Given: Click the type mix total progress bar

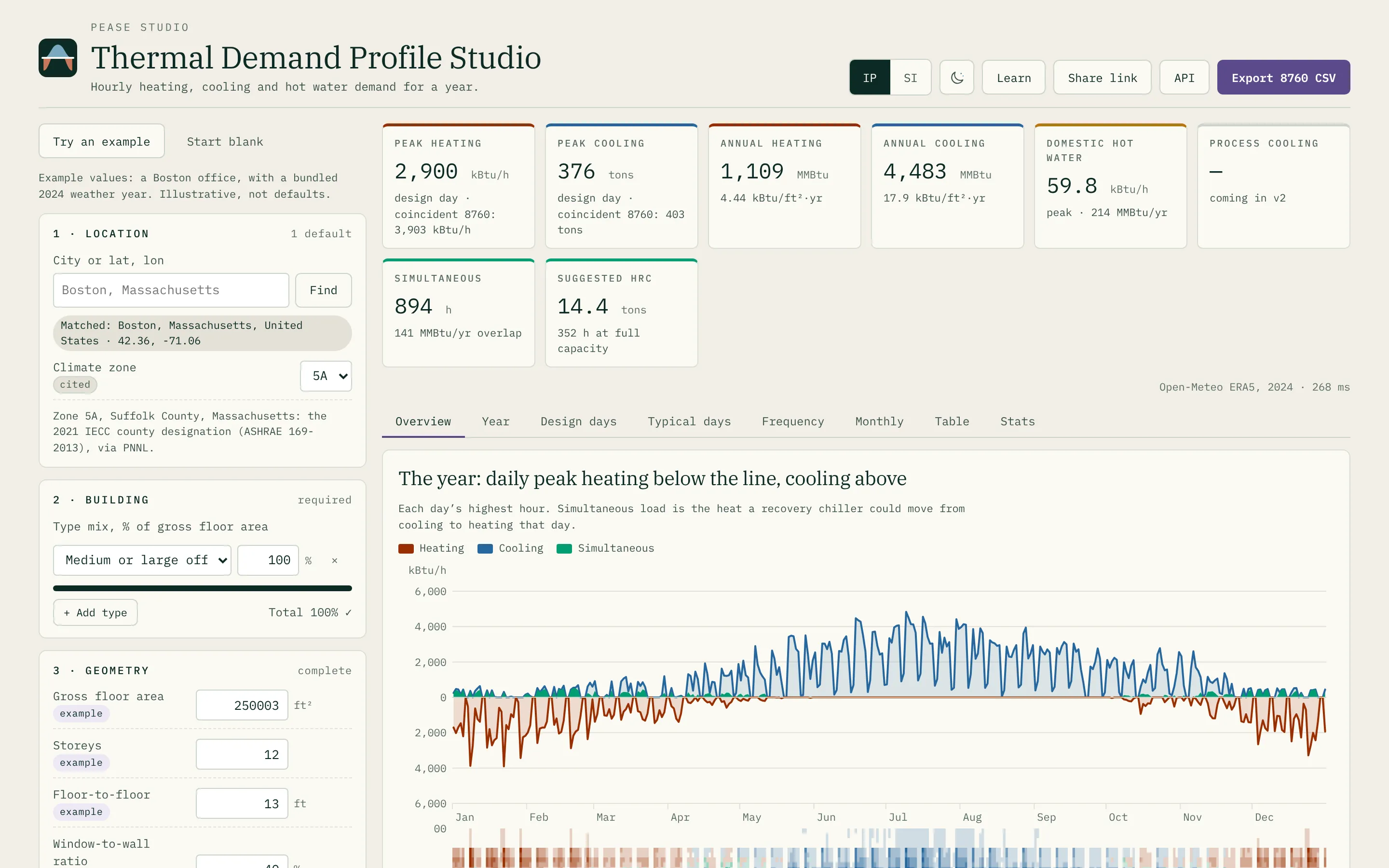Looking at the screenshot, I should (x=202, y=588).
